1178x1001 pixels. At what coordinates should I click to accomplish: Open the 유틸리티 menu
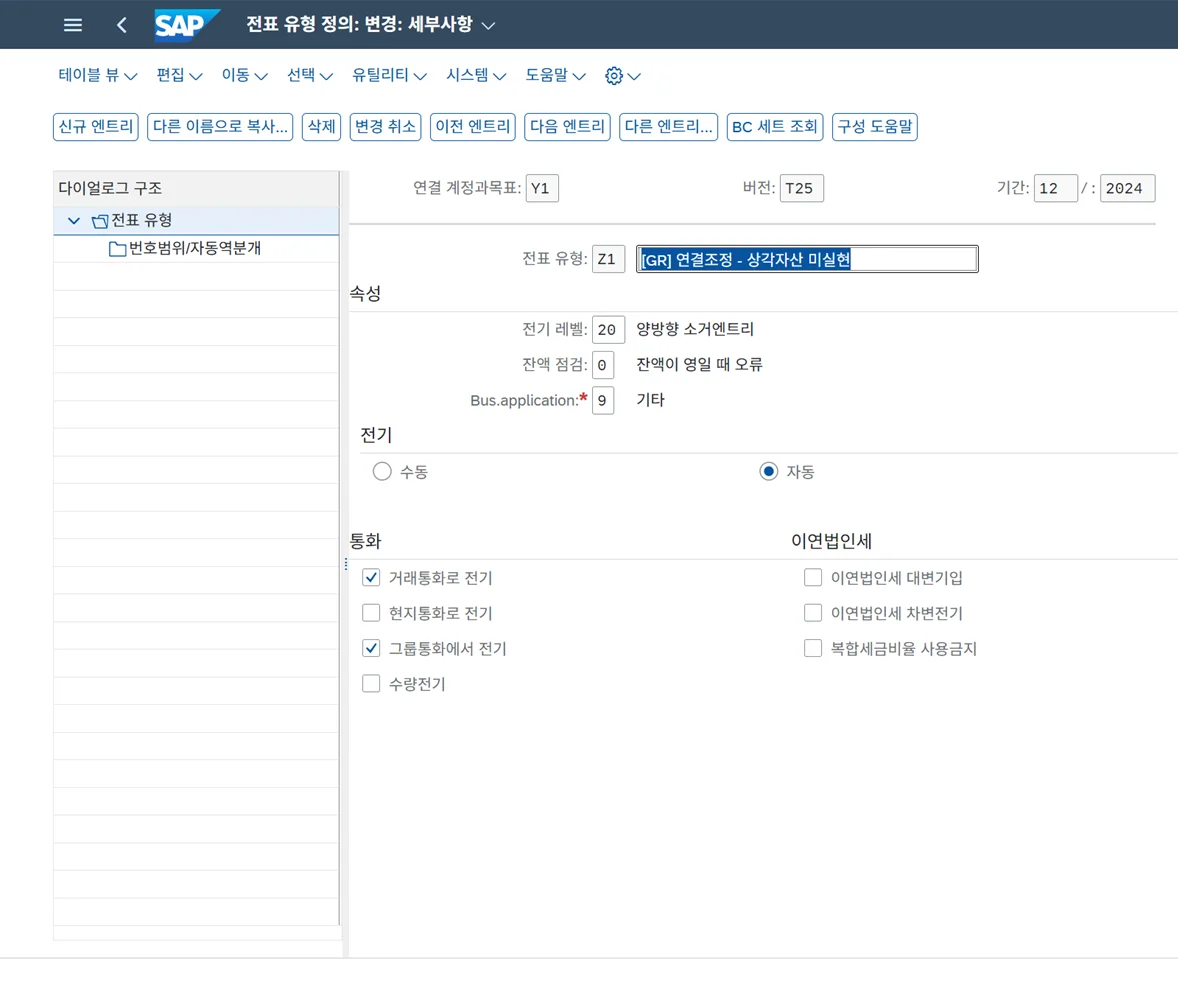[x=389, y=76]
